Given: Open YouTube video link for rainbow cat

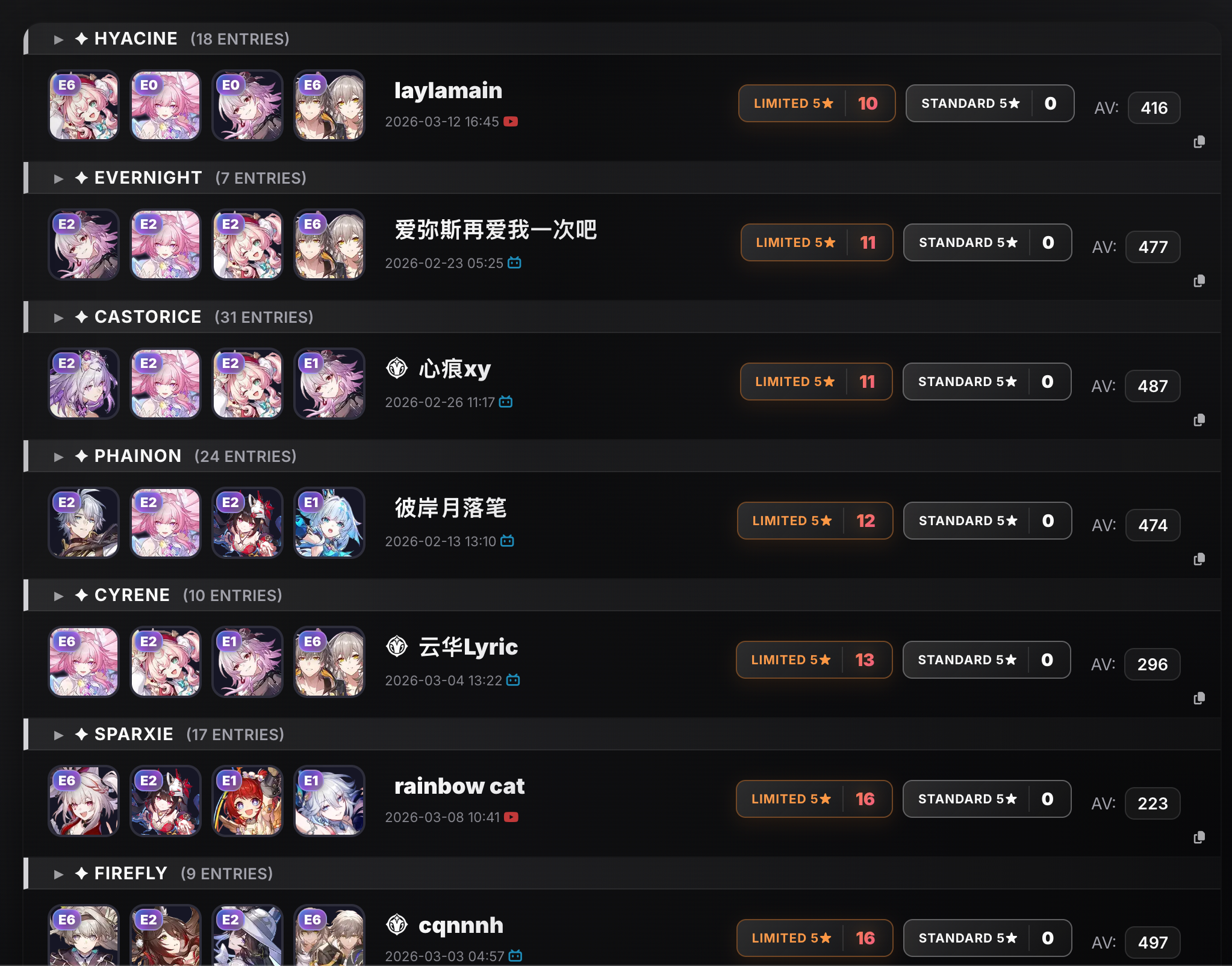Looking at the screenshot, I should pos(511,817).
